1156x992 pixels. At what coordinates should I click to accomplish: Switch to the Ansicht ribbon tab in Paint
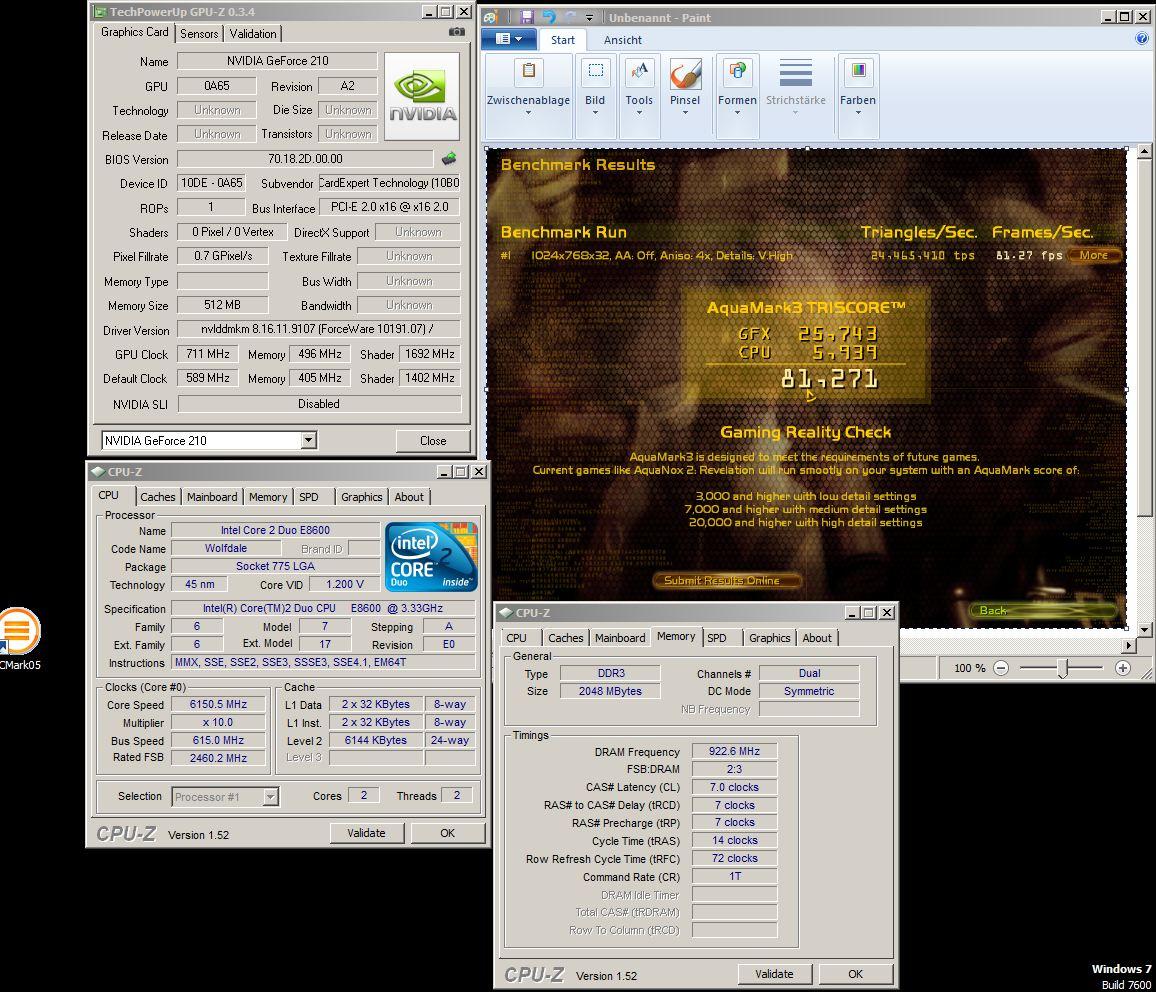623,40
